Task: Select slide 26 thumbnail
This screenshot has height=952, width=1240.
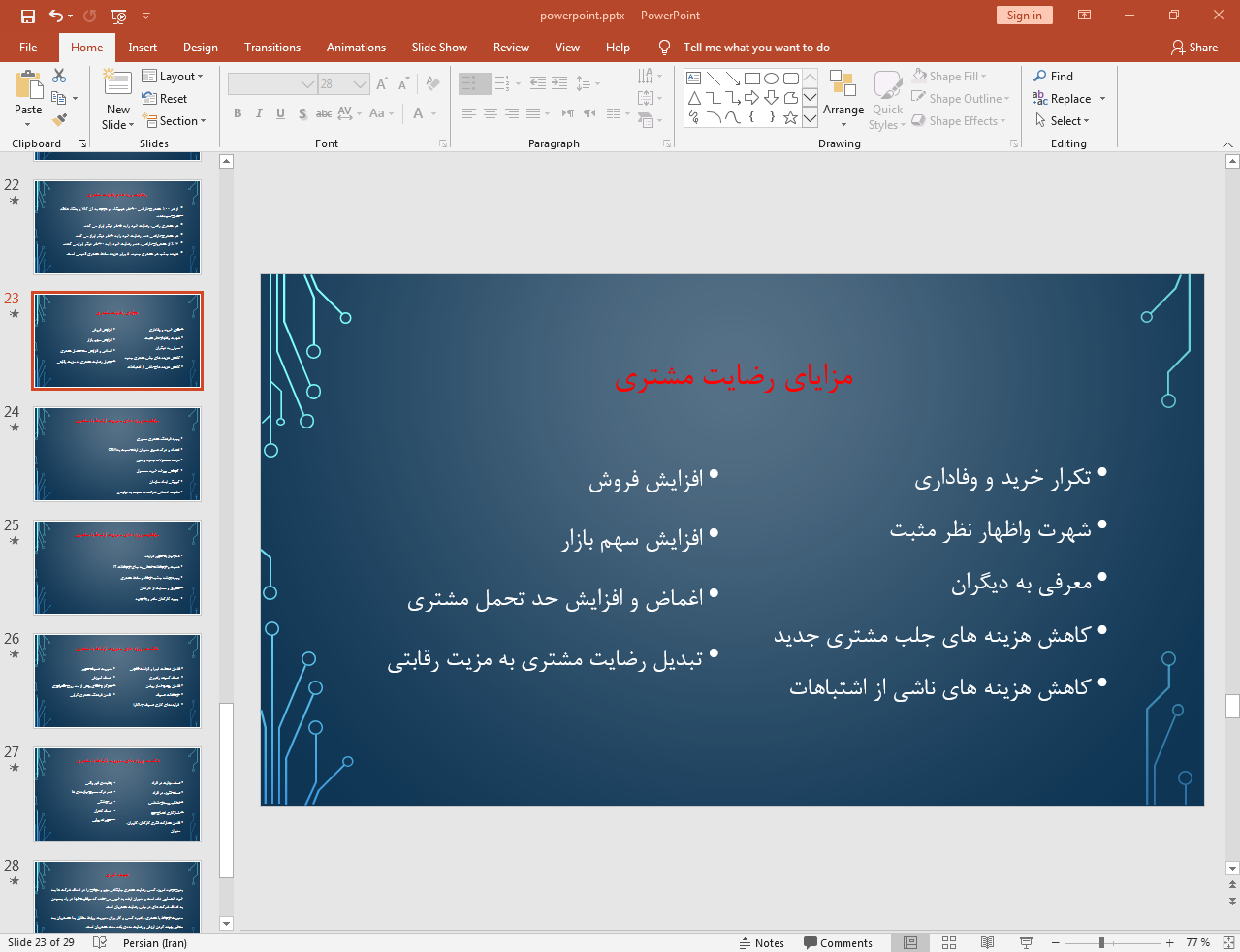Action: [x=117, y=681]
